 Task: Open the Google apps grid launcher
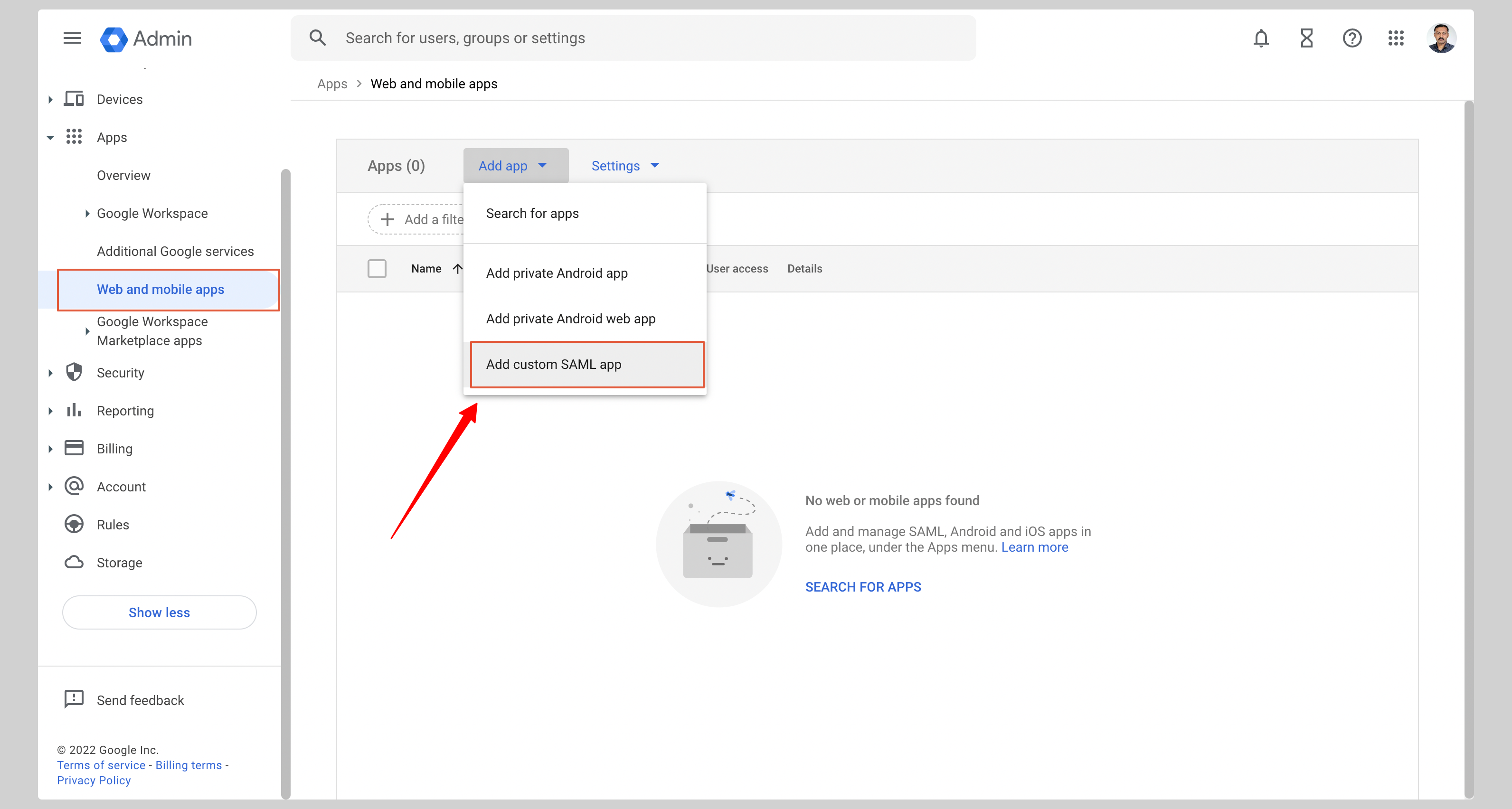tap(1397, 38)
